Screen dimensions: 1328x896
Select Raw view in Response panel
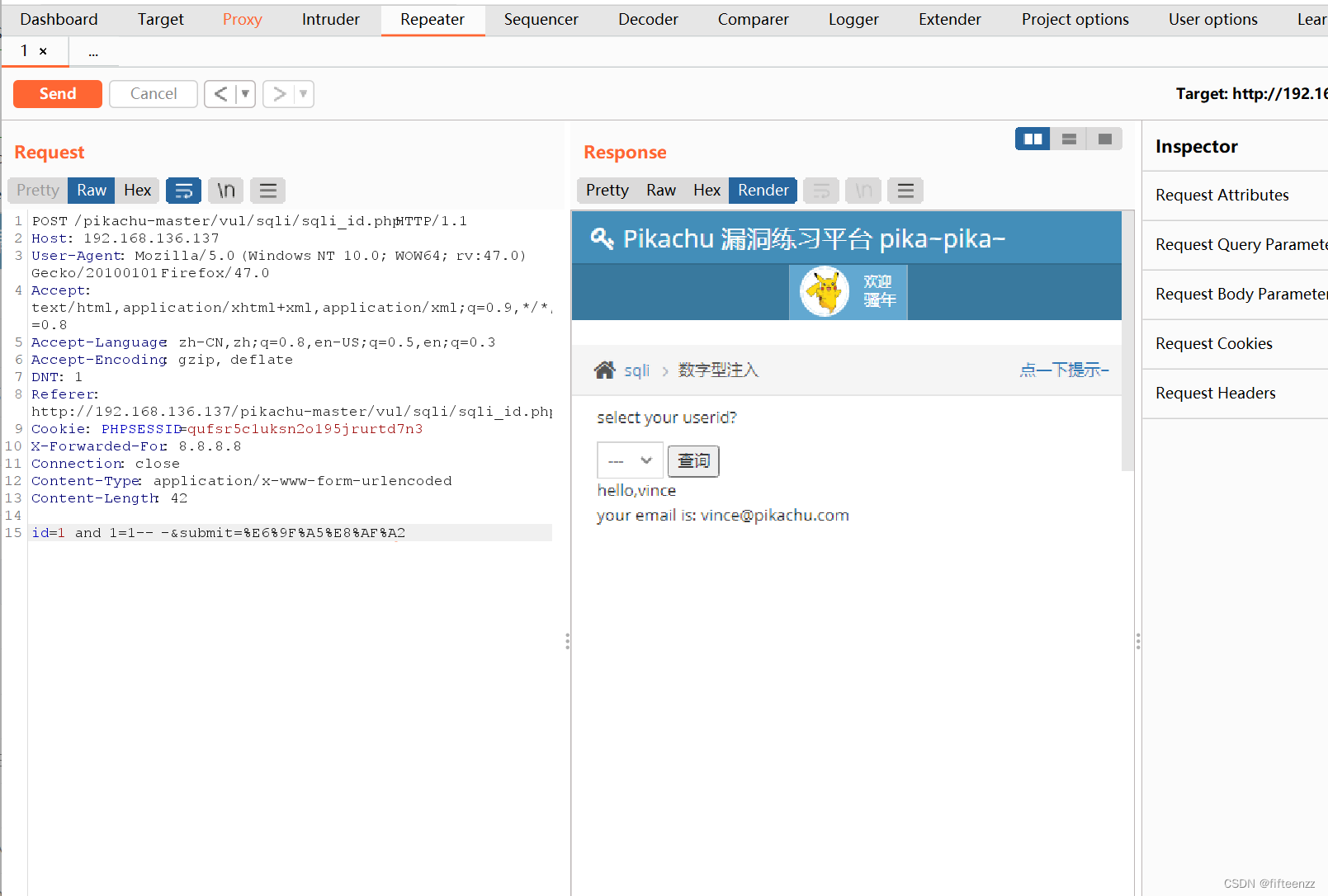[661, 191]
